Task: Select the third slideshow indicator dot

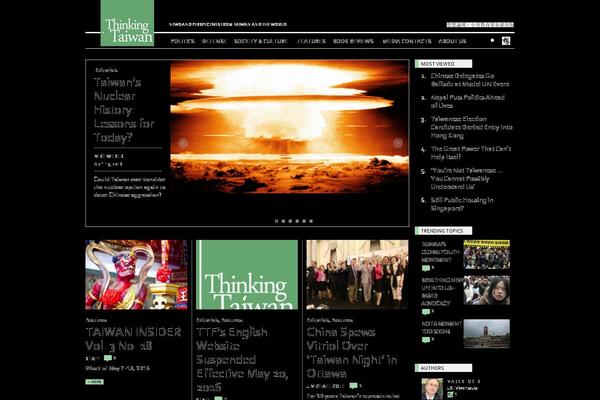Action: [290, 221]
